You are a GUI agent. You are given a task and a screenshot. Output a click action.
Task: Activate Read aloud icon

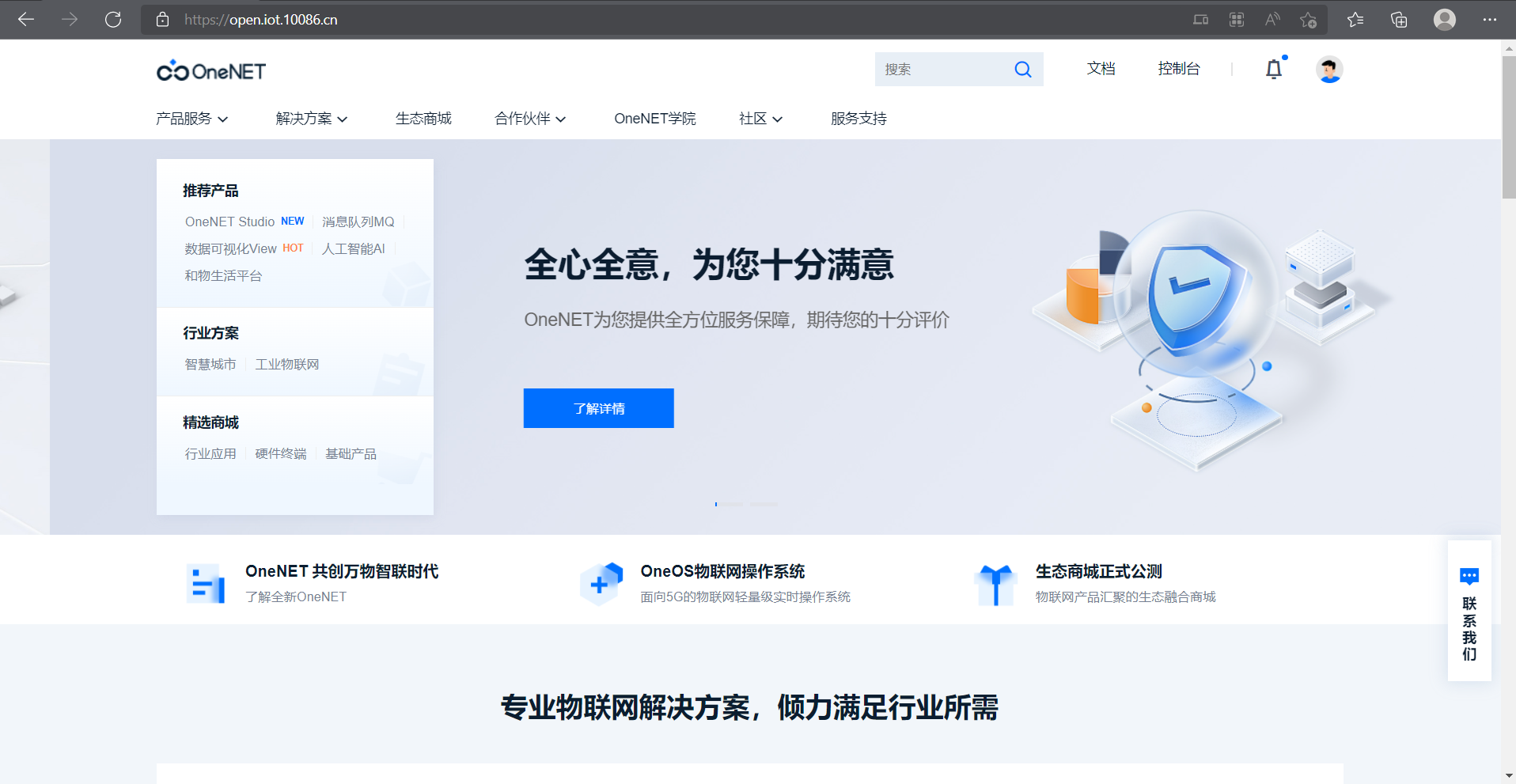[1272, 20]
